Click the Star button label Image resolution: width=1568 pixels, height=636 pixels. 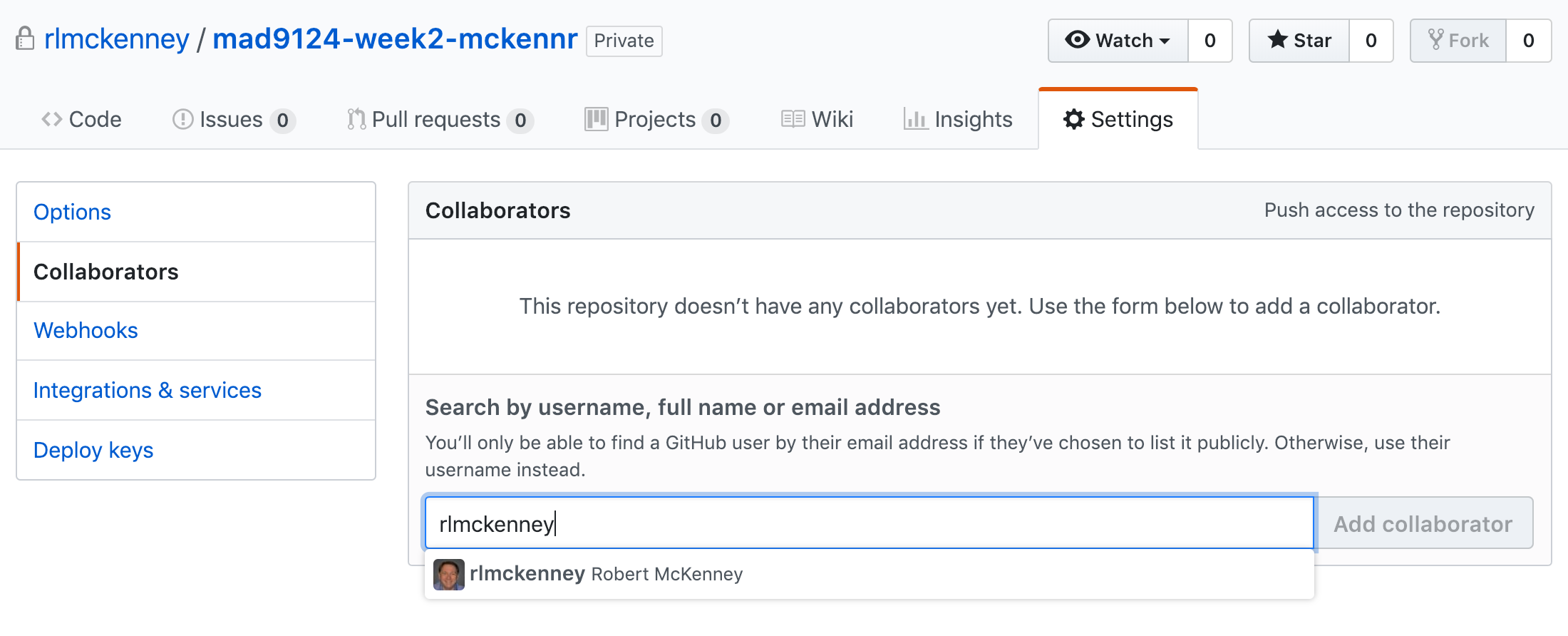[1312, 41]
